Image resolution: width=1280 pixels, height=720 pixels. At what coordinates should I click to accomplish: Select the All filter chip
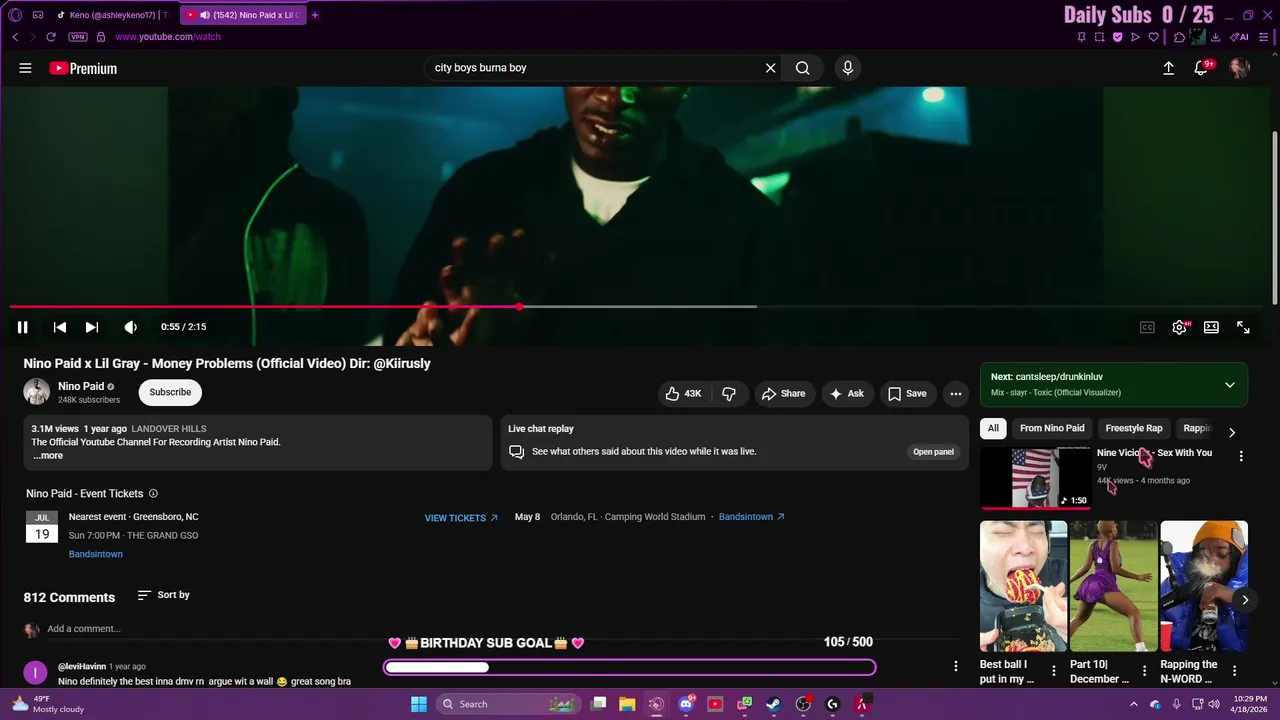(993, 428)
